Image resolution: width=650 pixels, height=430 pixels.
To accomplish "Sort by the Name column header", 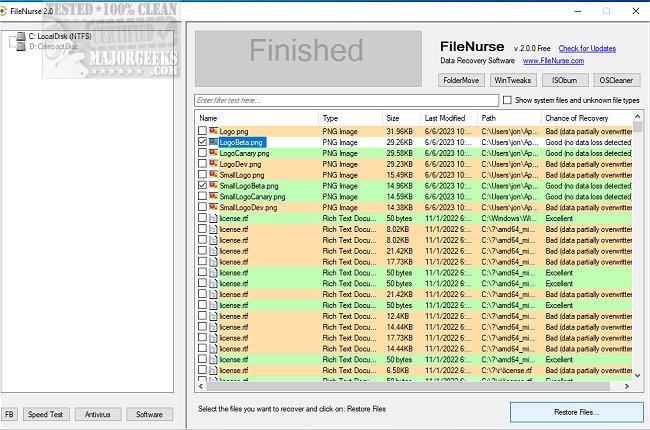I will click(x=256, y=118).
